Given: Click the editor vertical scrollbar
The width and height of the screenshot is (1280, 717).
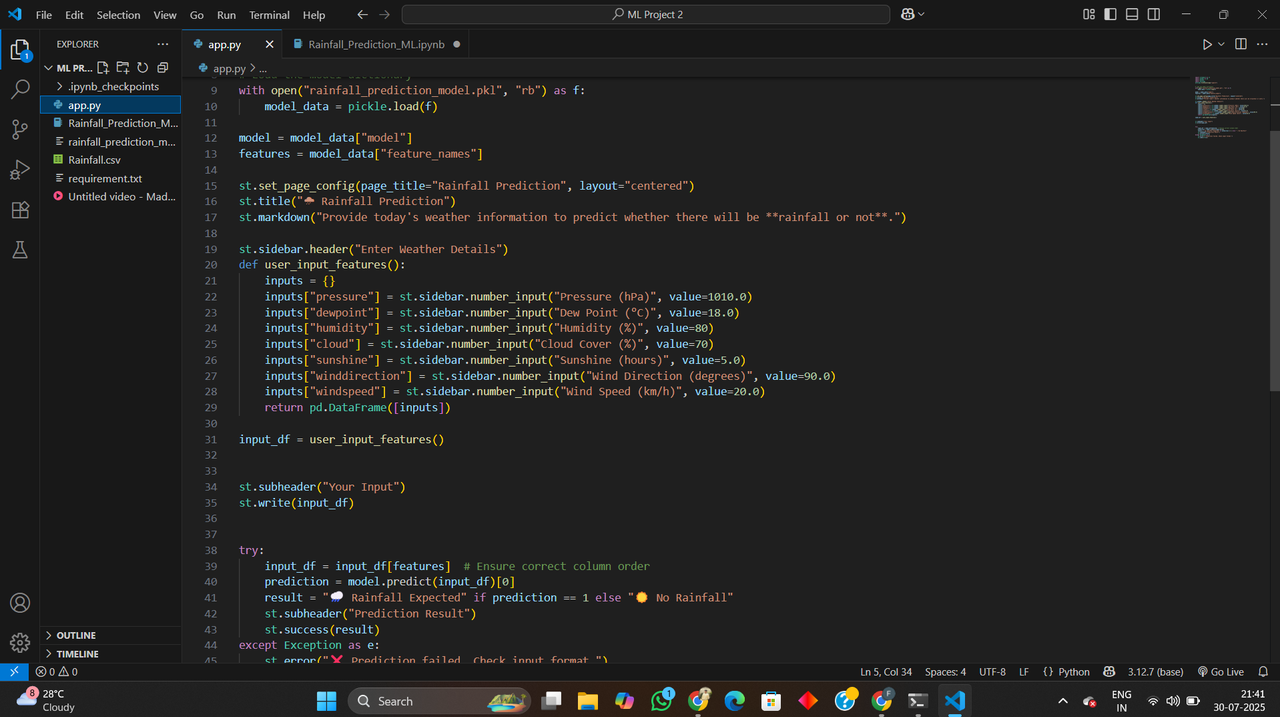Looking at the screenshot, I should (x=1274, y=260).
